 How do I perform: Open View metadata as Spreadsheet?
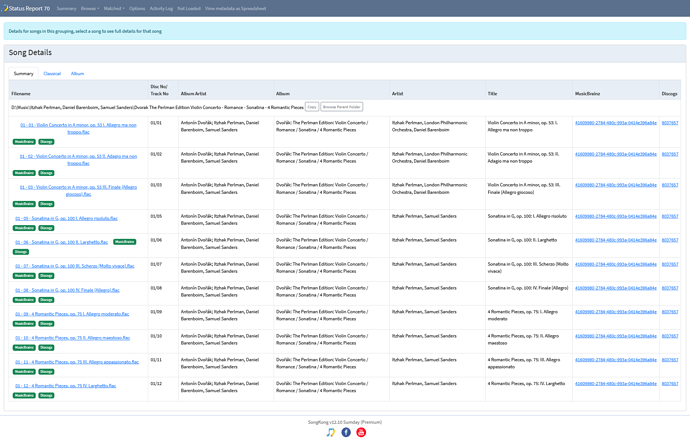point(235,8)
